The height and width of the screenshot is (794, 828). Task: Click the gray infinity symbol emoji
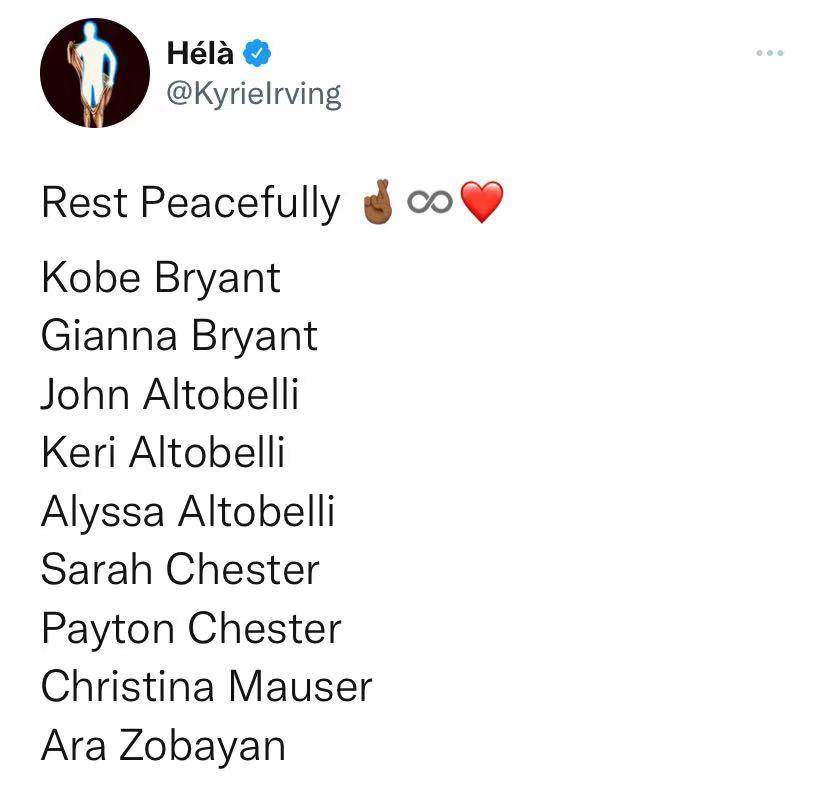click(430, 202)
